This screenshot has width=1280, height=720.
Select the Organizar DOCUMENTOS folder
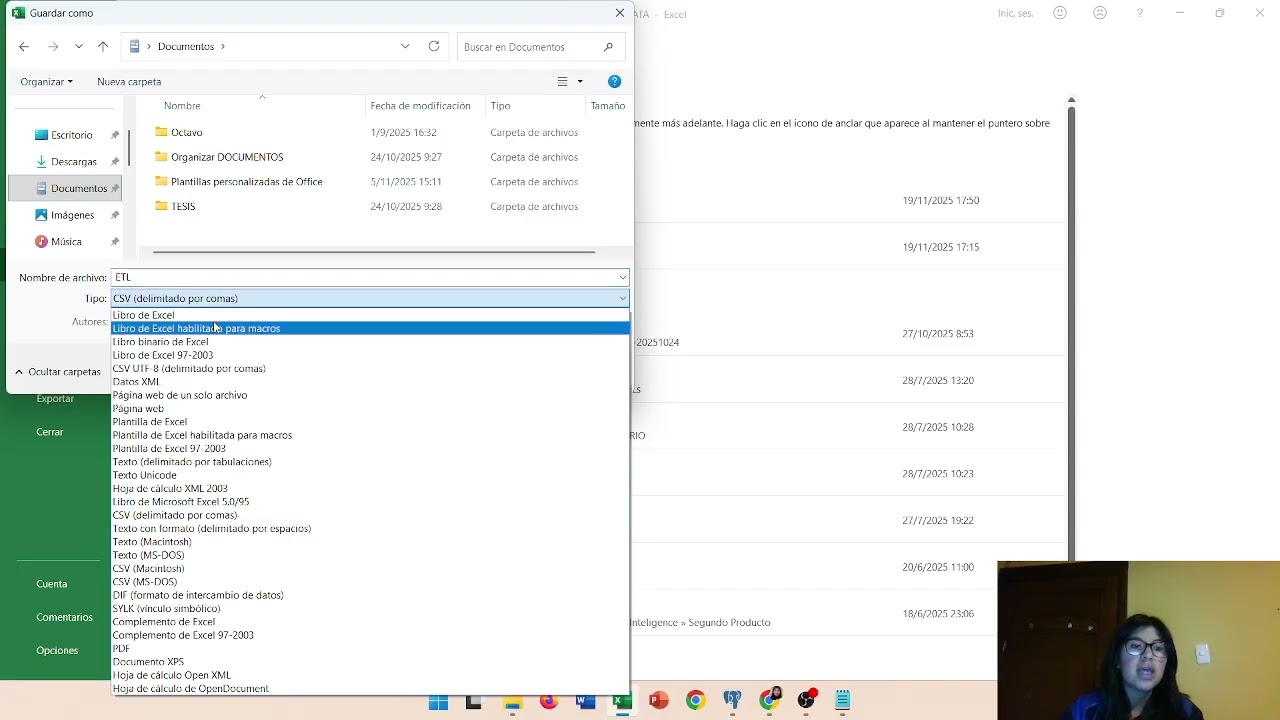click(x=227, y=157)
